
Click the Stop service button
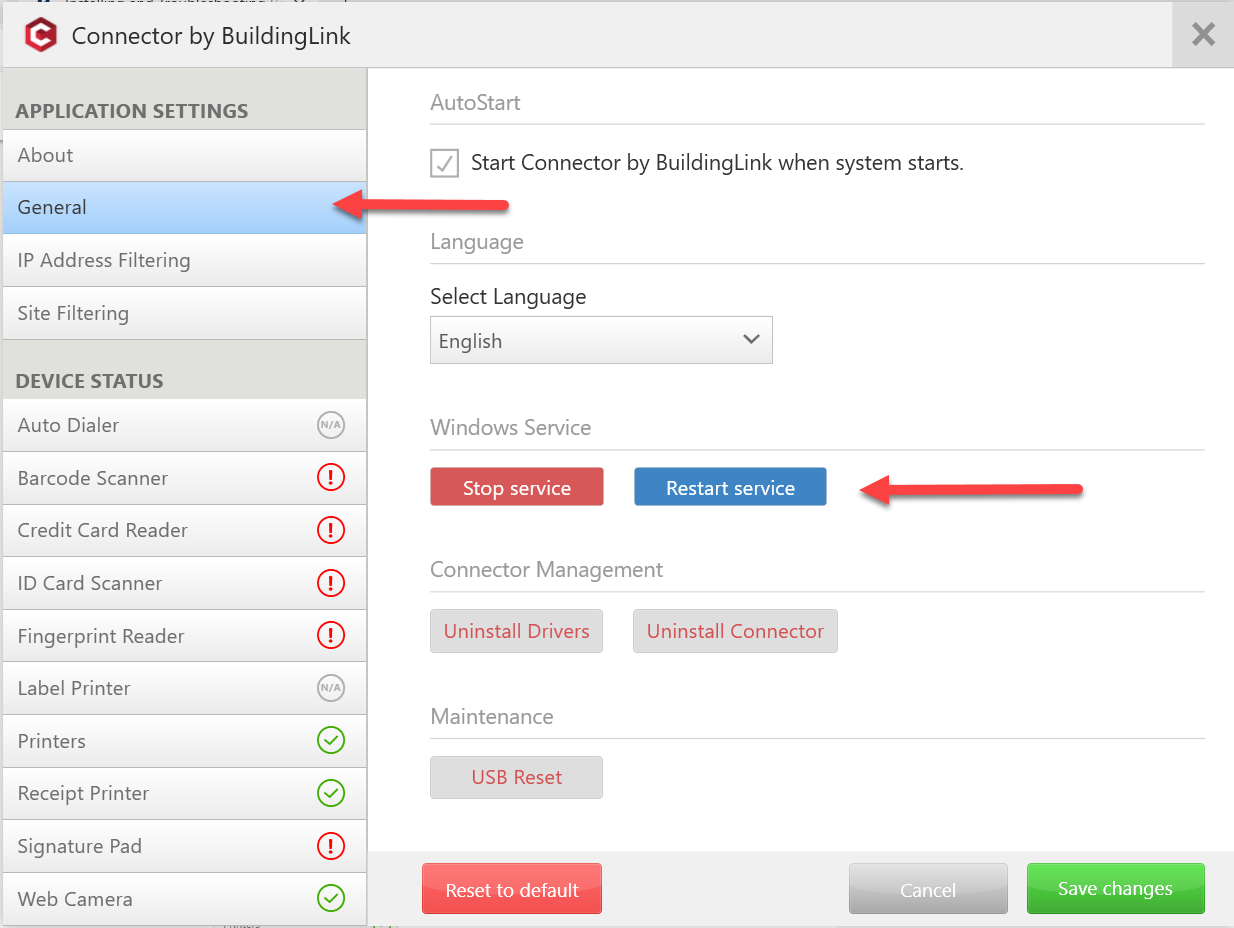(517, 487)
